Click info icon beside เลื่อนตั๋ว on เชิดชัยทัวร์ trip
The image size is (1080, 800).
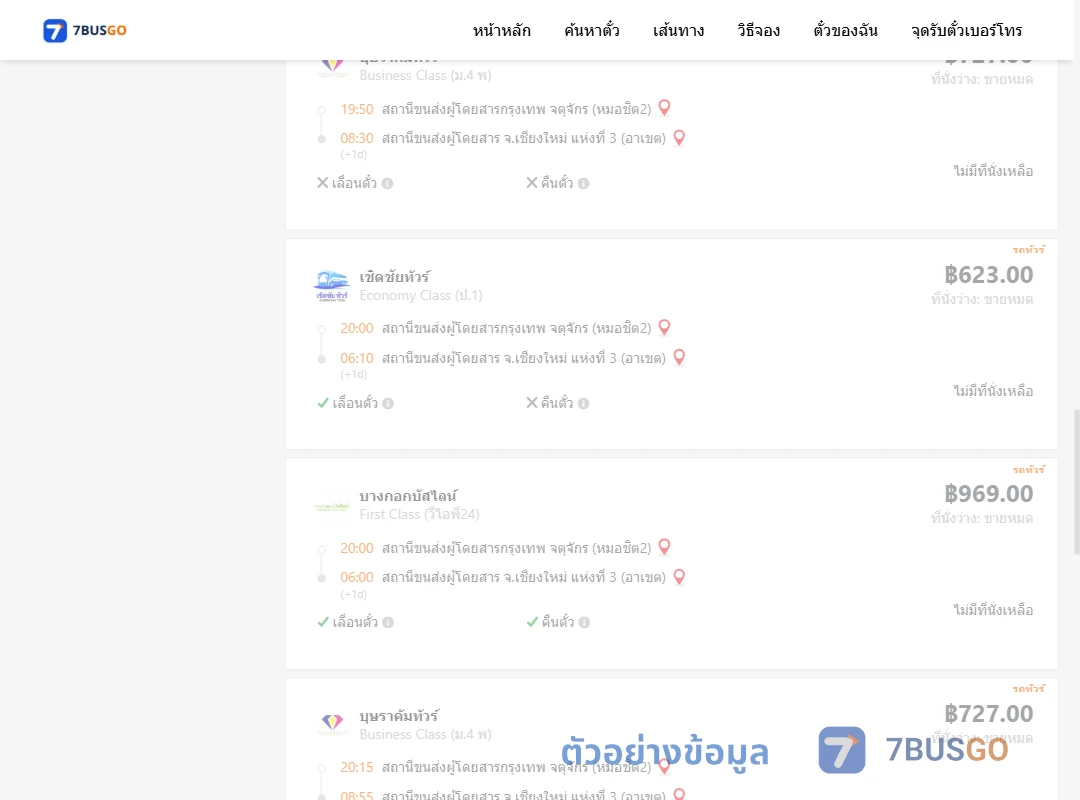point(388,403)
